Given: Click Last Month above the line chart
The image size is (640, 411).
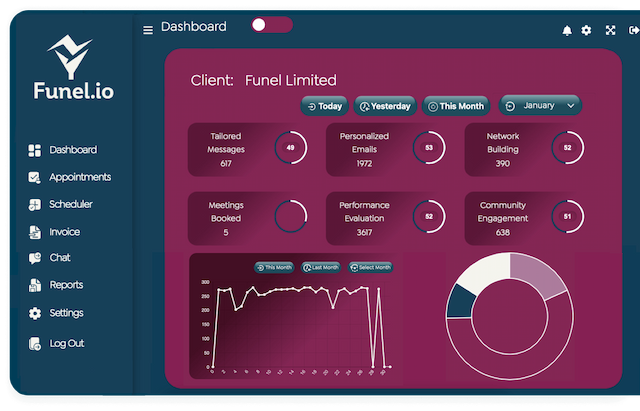Looking at the screenshot, I should click(x=320, y=267).
